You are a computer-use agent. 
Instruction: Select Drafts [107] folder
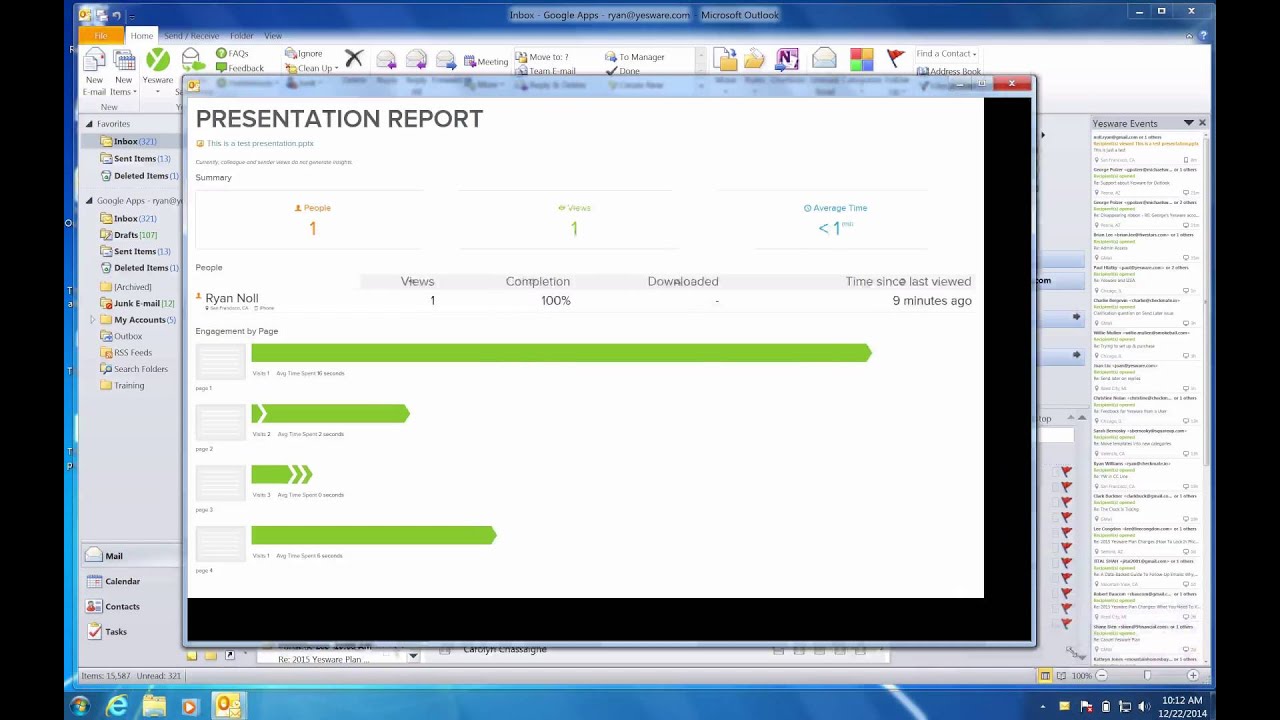tap(128, 235)
